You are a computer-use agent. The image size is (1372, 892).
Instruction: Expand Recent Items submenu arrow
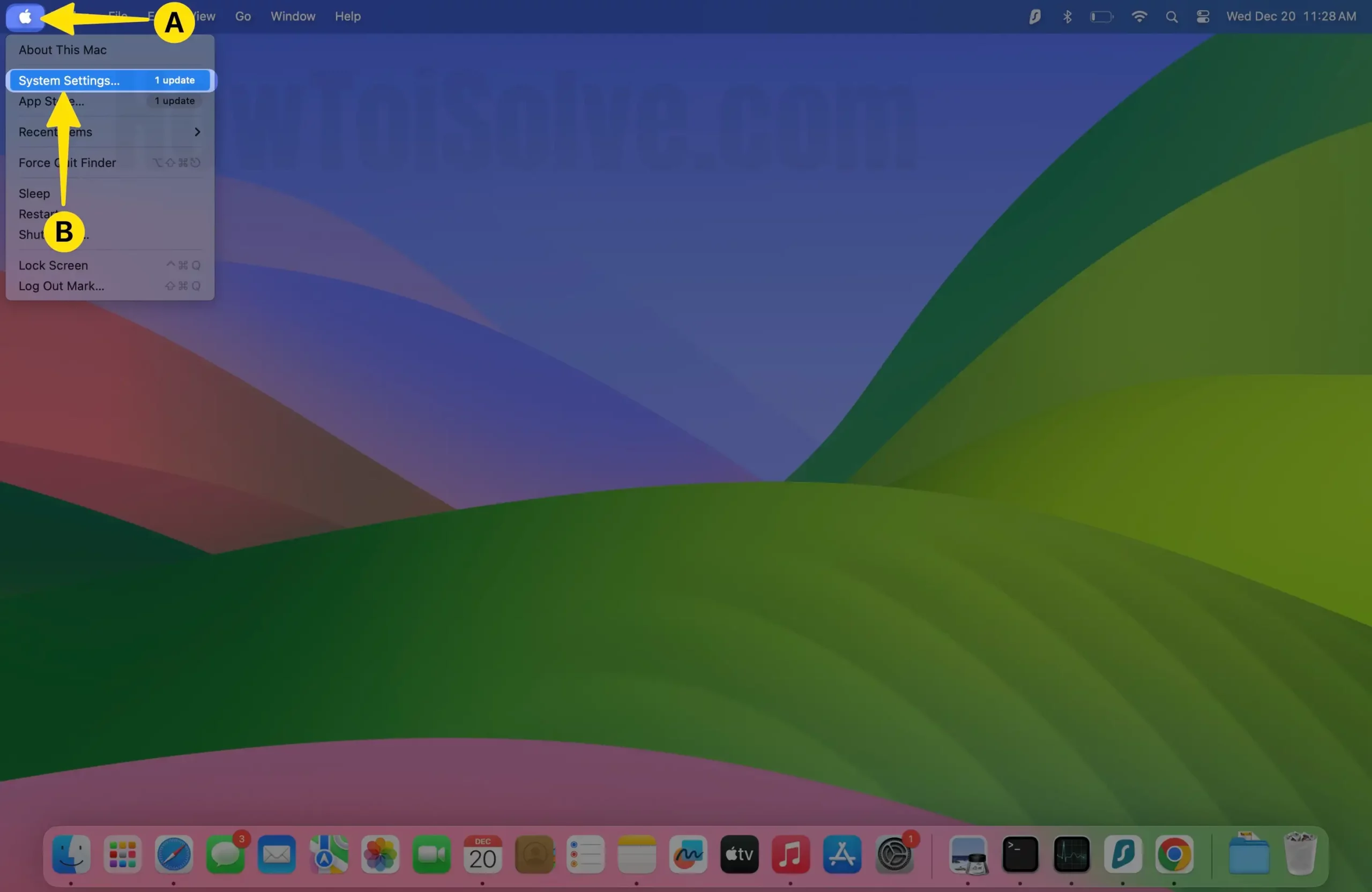click(x=197, y=132)
